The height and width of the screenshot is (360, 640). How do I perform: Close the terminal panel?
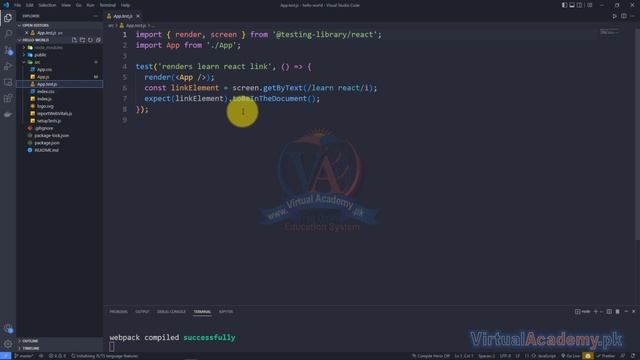pyautogui.click(x=633, y=311)
